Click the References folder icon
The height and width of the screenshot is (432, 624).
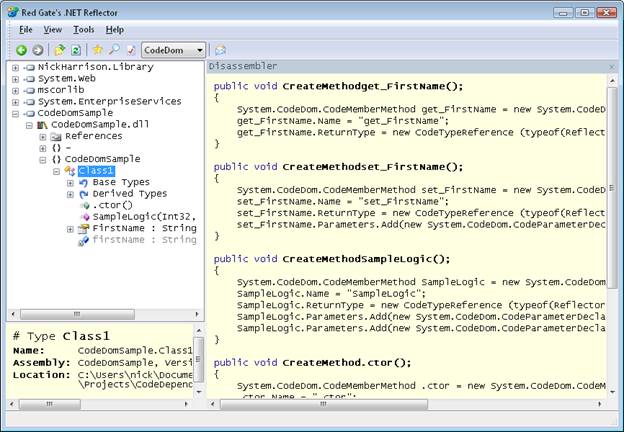(x=56, y=137)
